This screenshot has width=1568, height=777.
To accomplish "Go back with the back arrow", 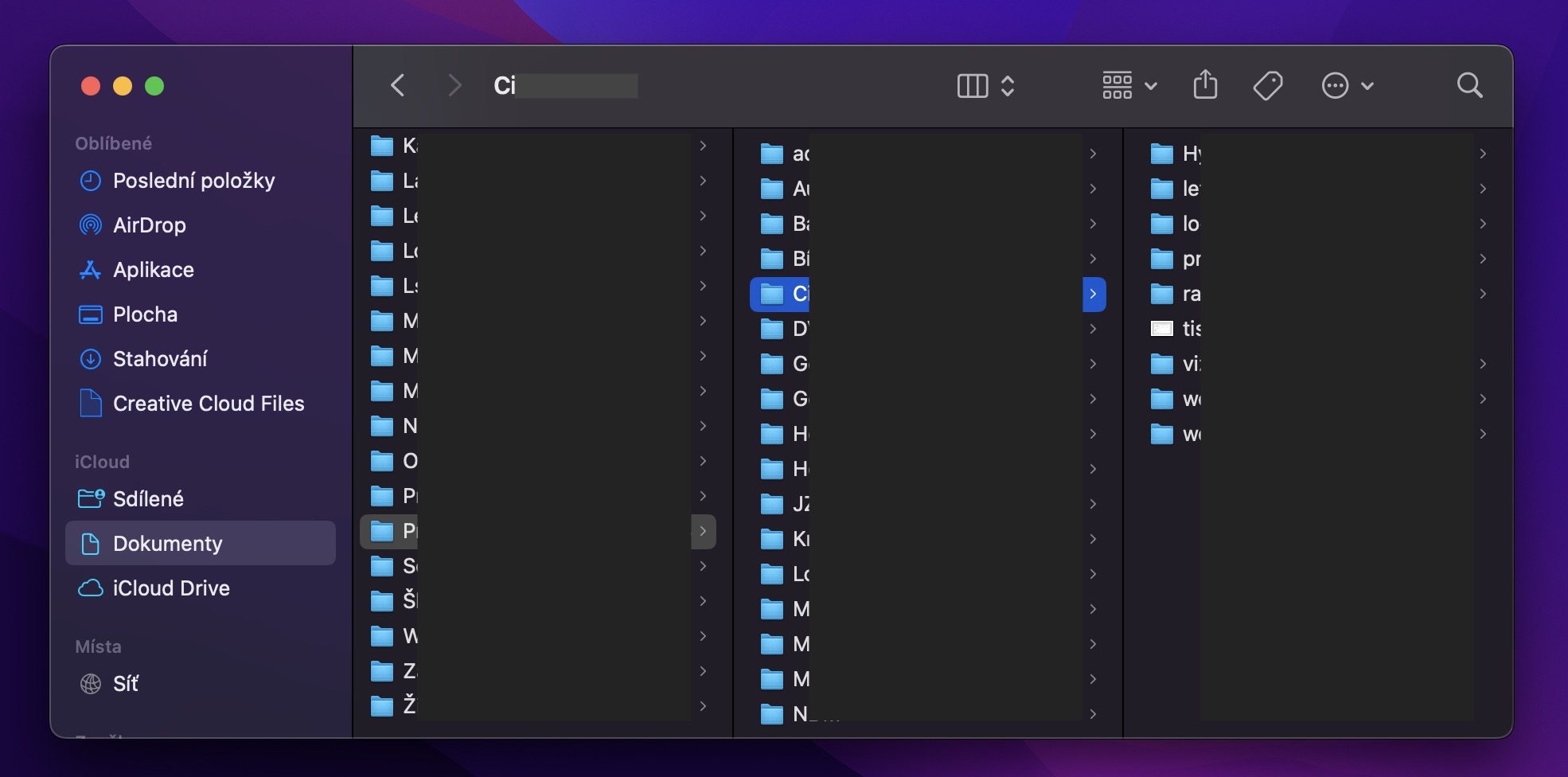I will 398,85.
